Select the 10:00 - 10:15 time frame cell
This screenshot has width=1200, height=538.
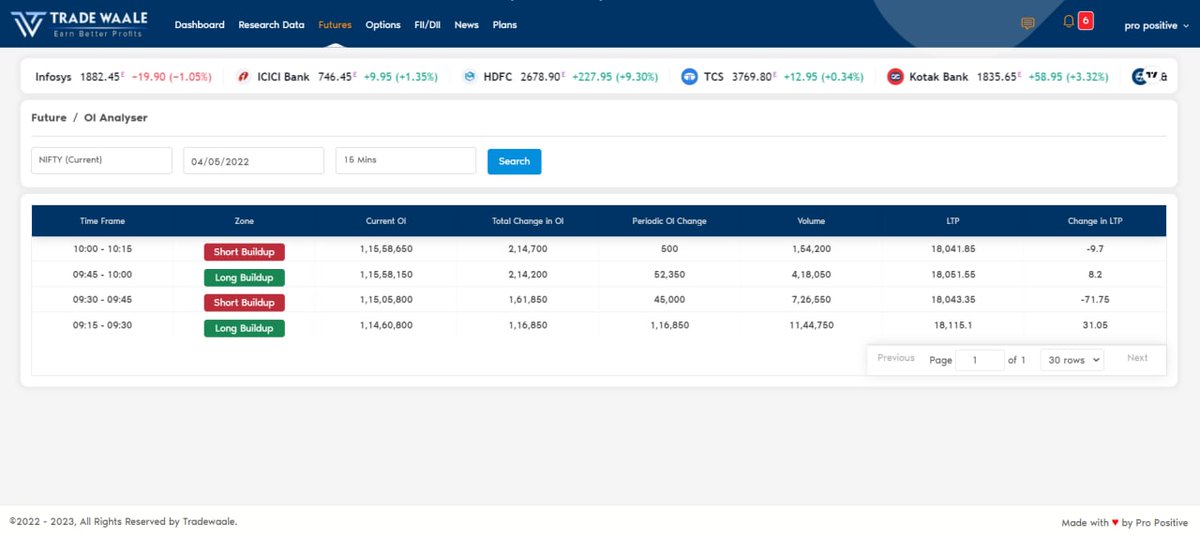point(102,248)
